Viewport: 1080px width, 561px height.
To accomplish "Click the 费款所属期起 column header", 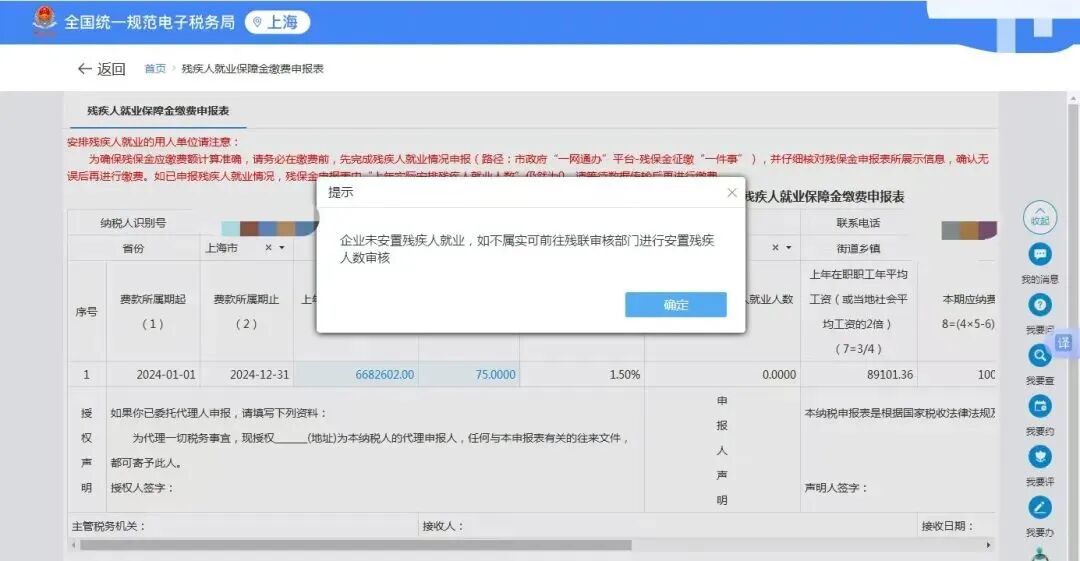I will pyautogui.click(x=153, y=311).
